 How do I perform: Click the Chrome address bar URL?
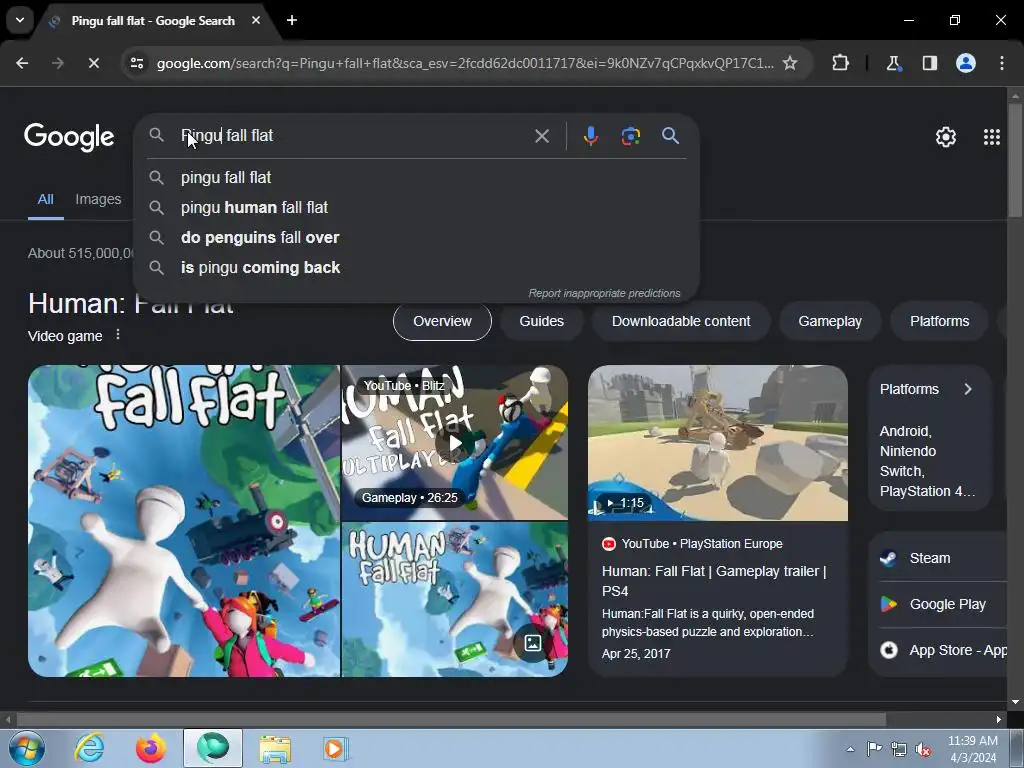pos(465,63)
